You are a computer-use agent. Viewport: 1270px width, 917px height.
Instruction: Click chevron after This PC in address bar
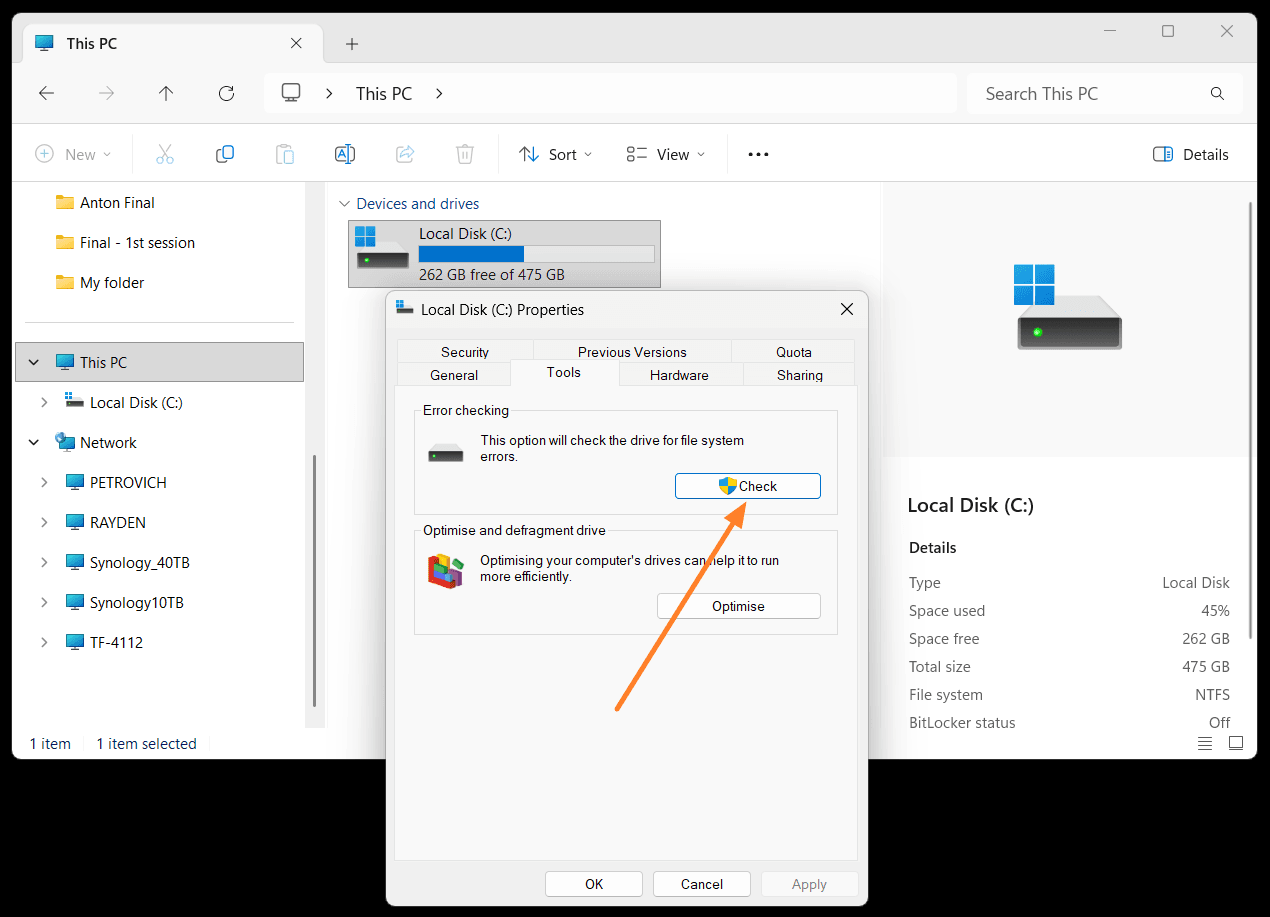pyautogui.click(x=438, y=93)
